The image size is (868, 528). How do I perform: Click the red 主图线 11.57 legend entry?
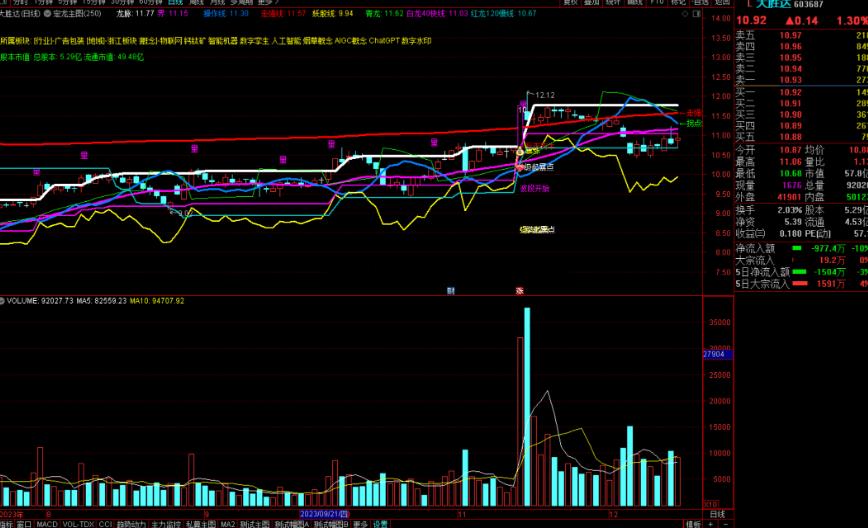tap(283, 13)
